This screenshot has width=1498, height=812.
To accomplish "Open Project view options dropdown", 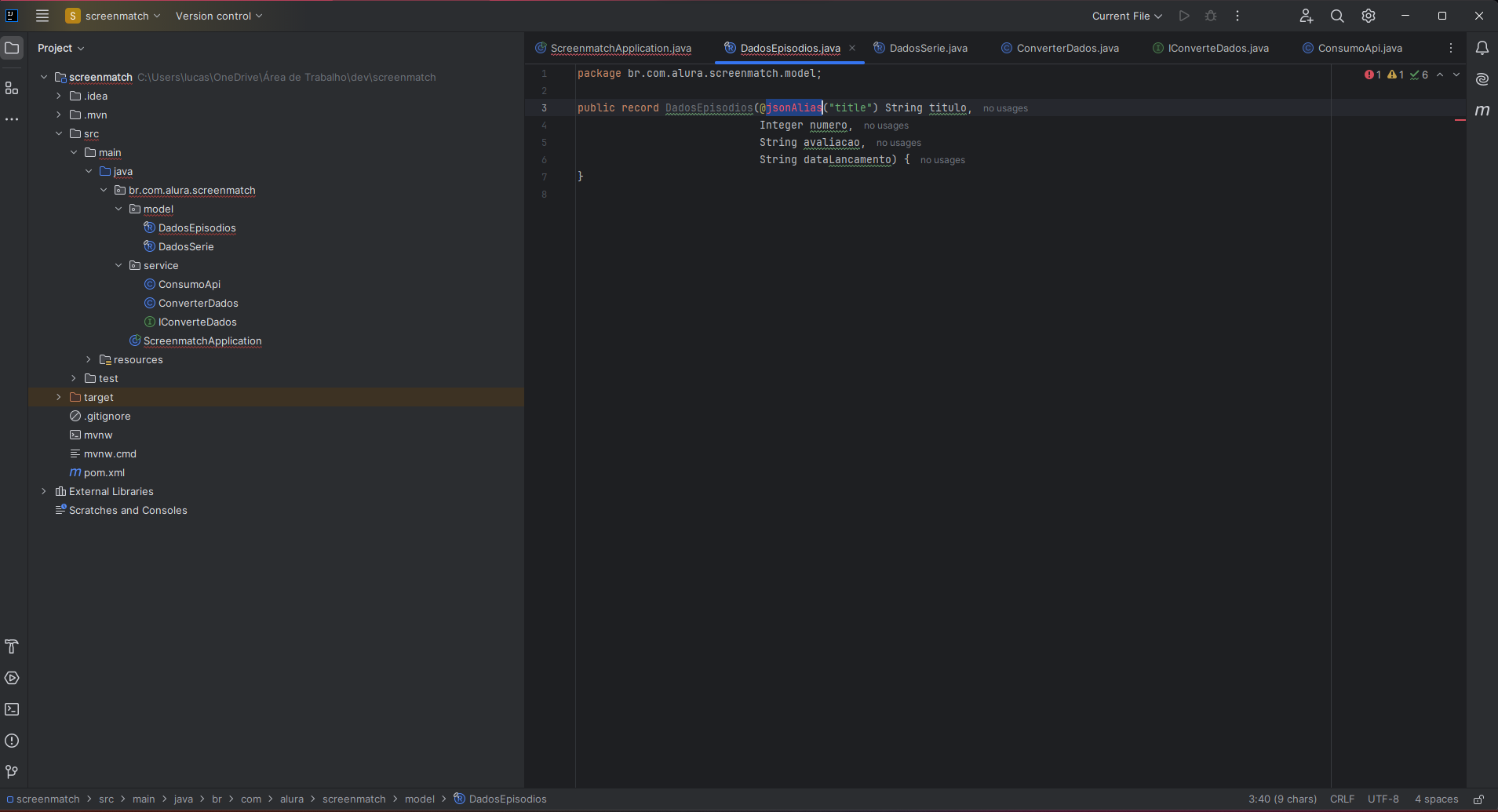I will (x=60, y=48).
